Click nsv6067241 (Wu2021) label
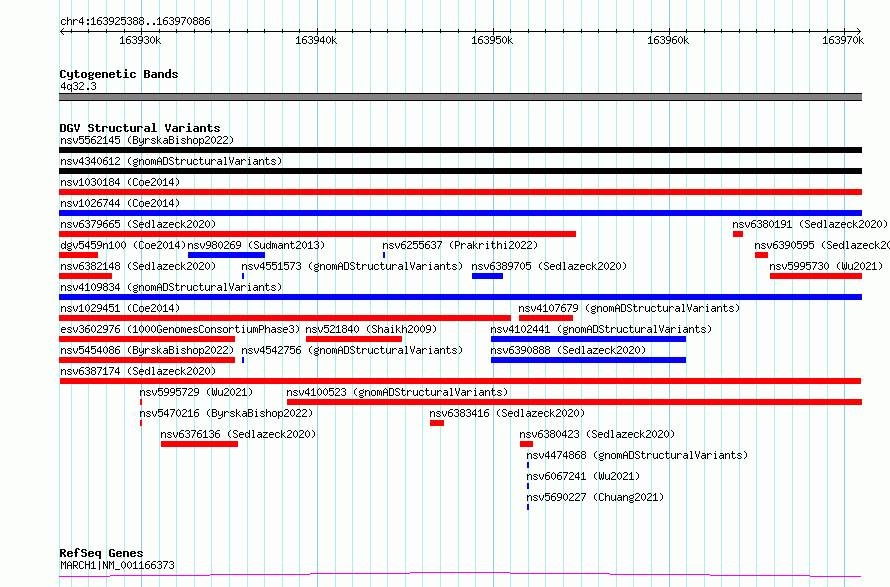890x587 pixels. [583, 476]
